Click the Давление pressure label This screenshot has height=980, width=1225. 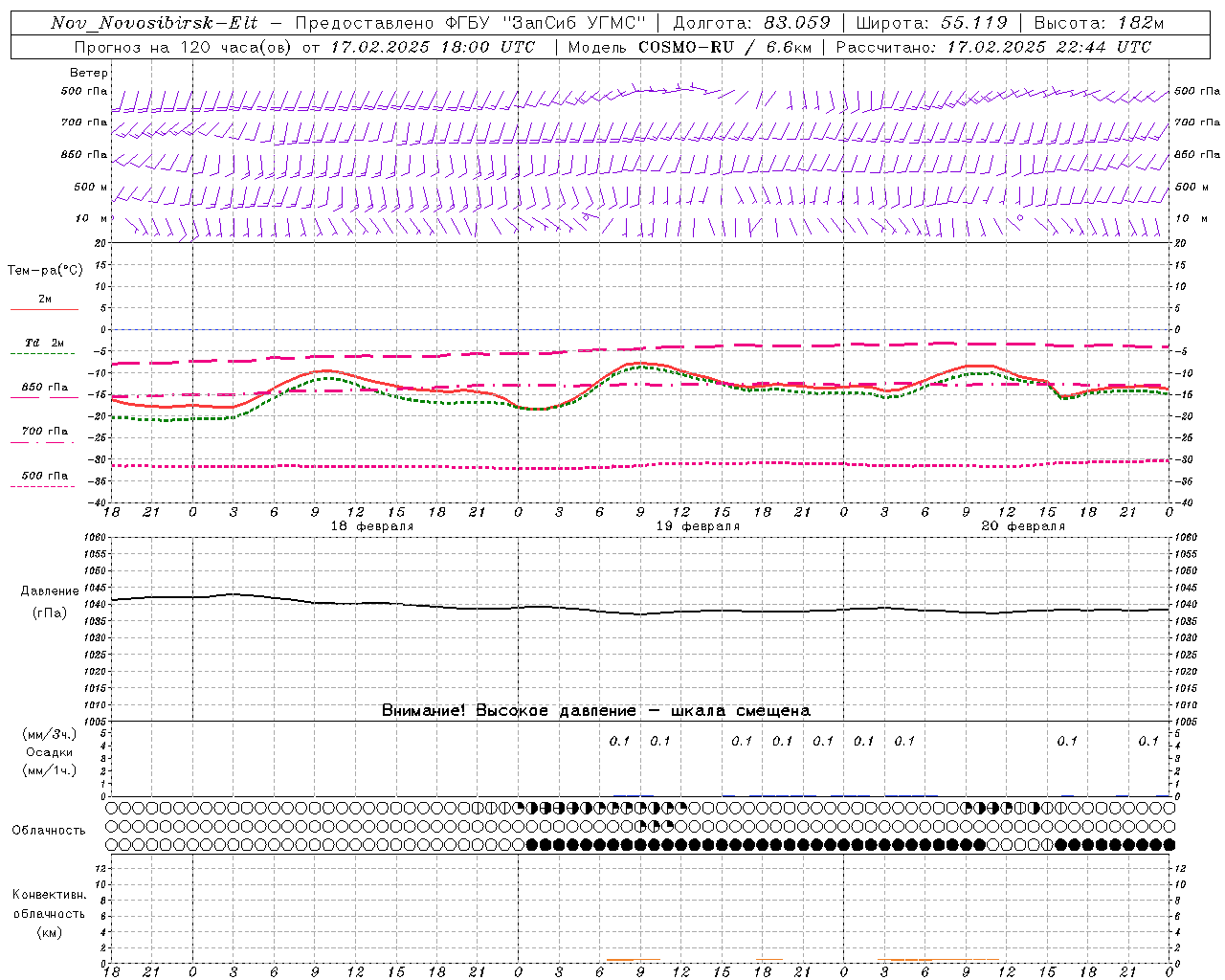point(50,591)
